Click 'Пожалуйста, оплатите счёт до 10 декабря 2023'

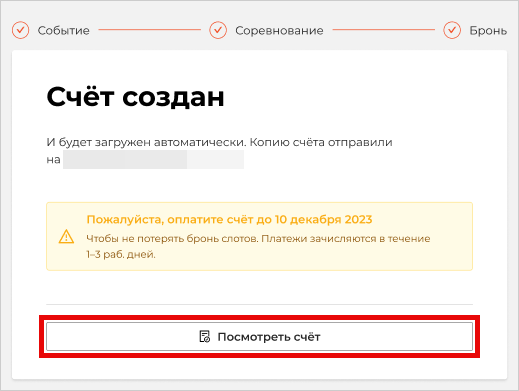(x=229, y=219)
